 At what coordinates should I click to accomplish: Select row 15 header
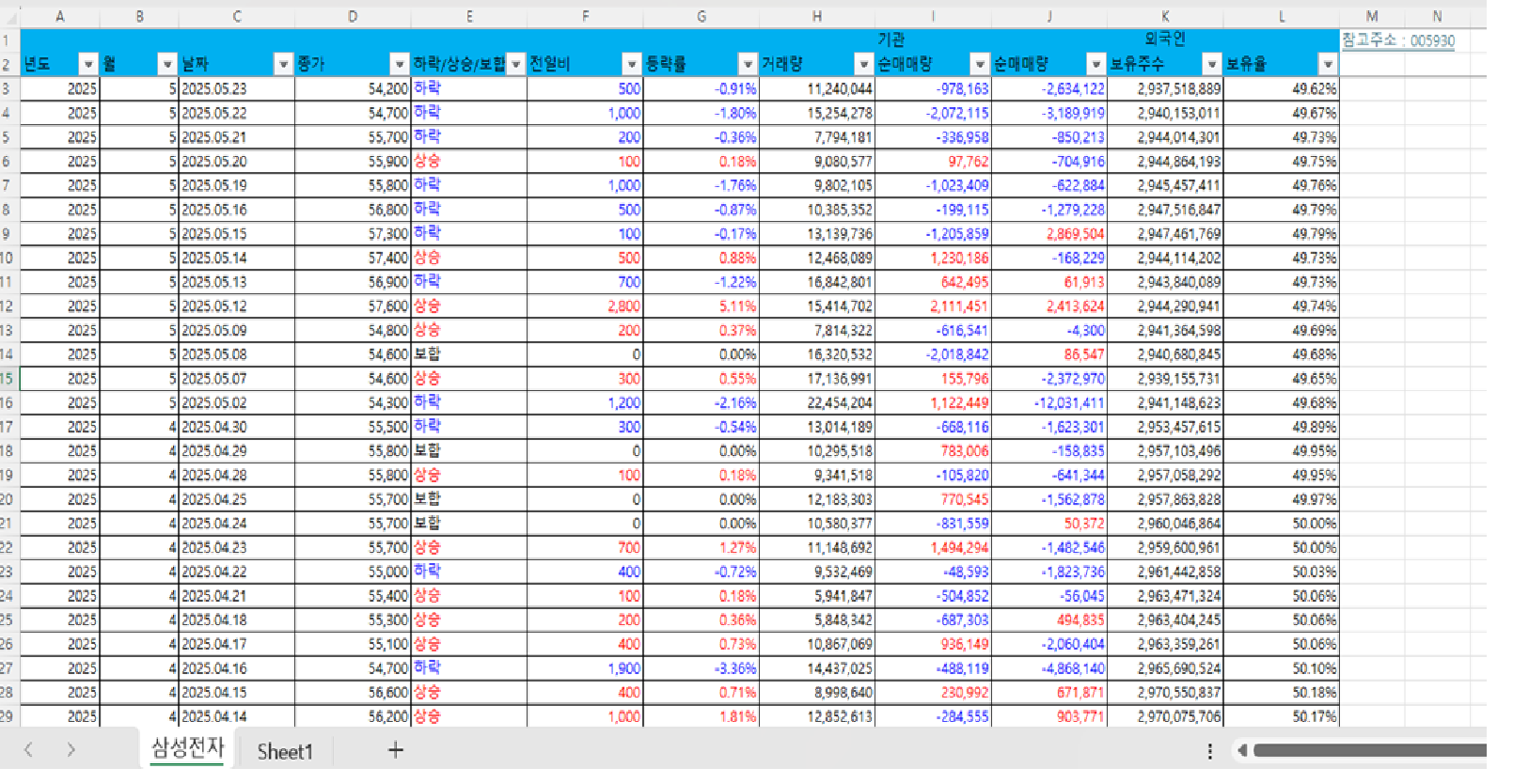coord(8,379)
